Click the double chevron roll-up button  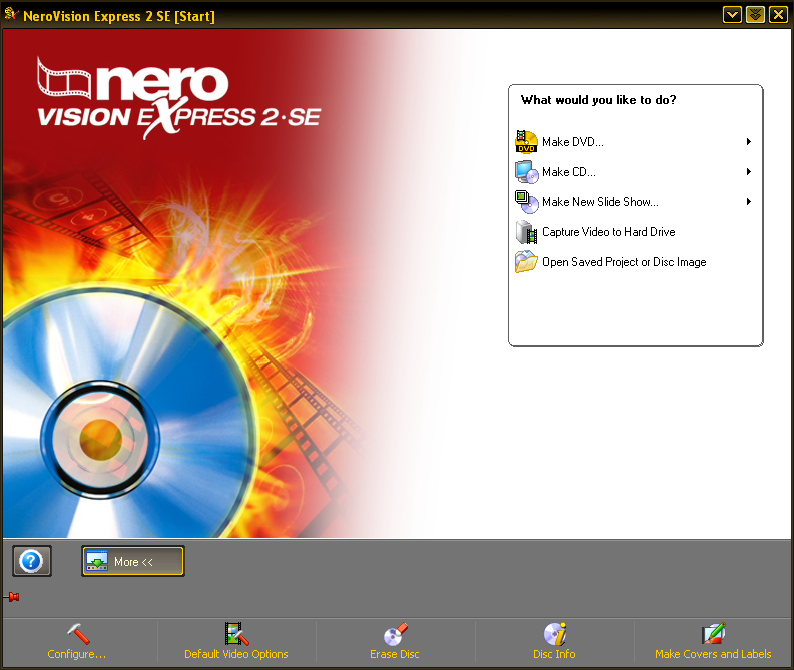[755, 15]
